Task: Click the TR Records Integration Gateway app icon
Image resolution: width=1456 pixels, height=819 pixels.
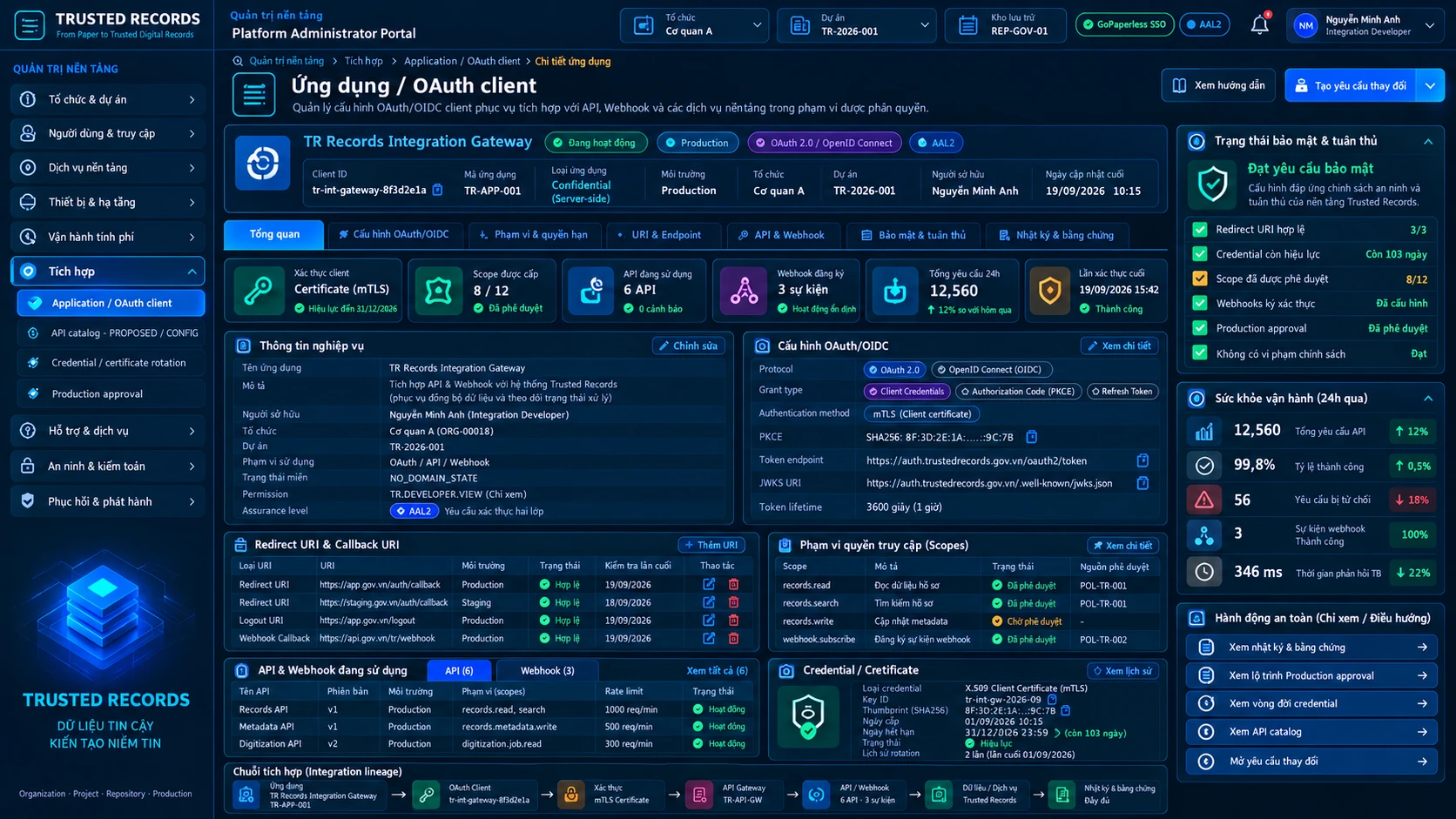Action: point(262,163)
